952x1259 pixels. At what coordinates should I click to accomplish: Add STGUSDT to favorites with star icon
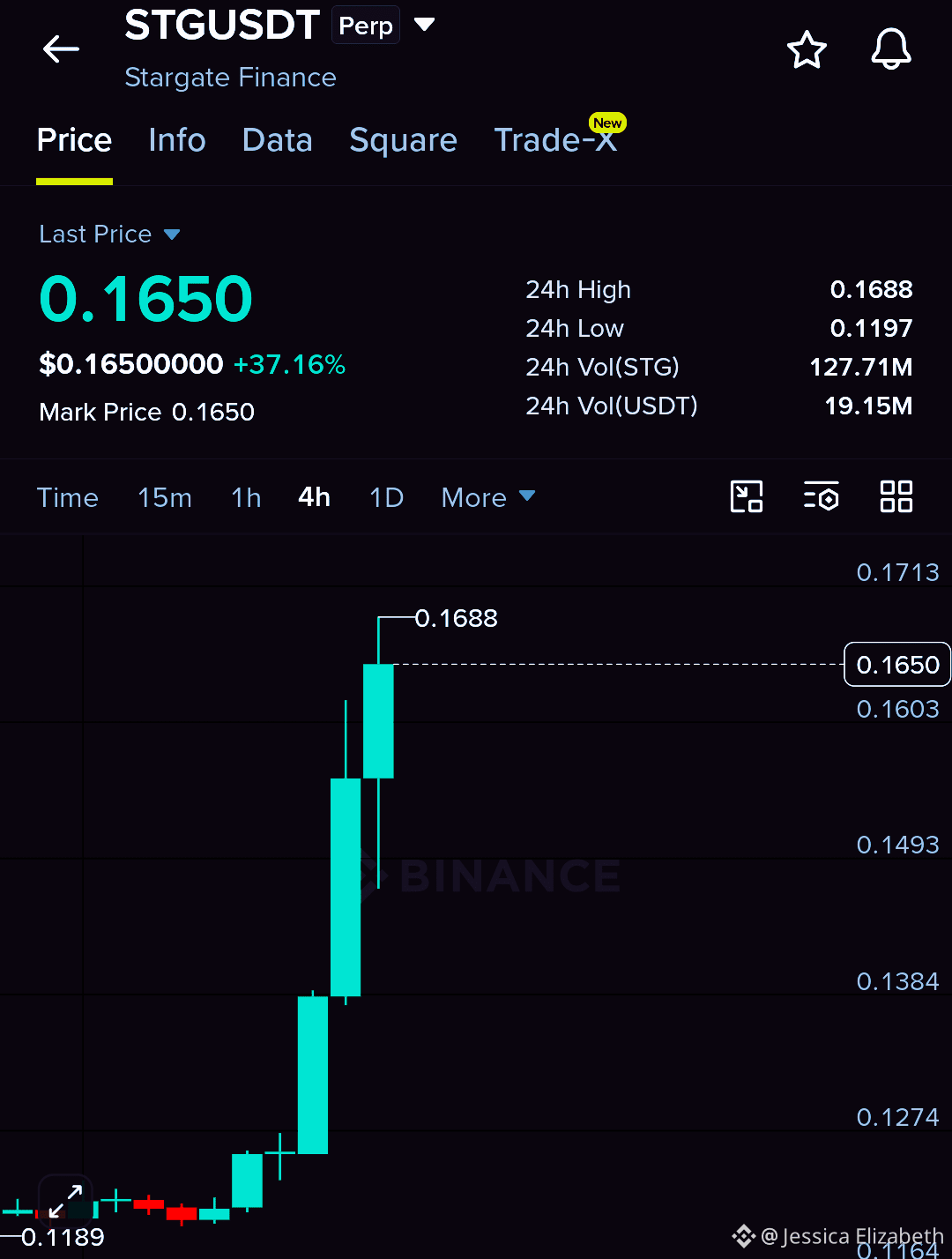point(807,49)
